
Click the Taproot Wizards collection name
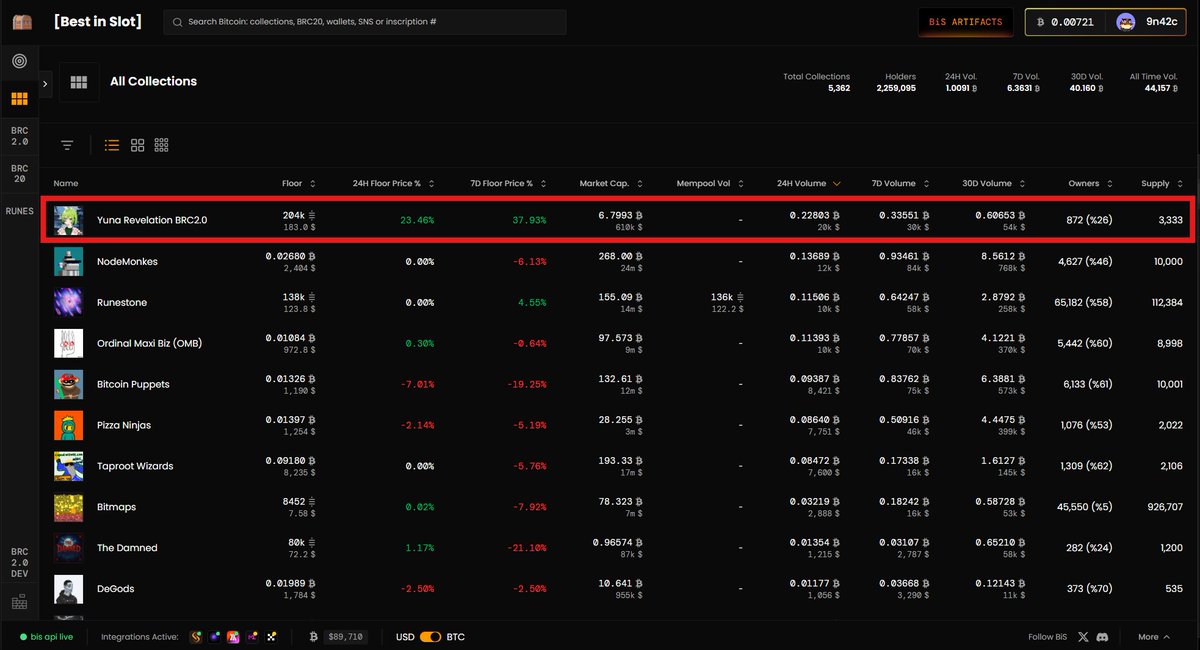pos(135,466)
